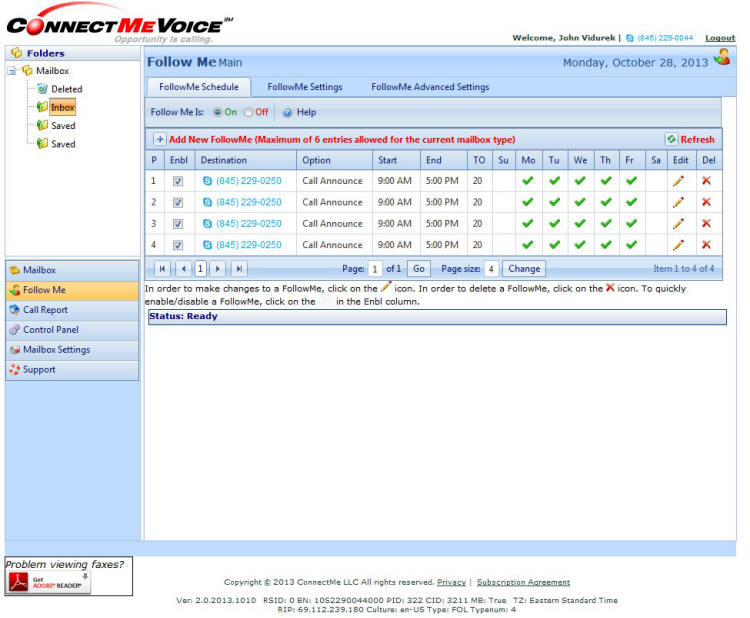Toggle the Enbl checkbox in row 2

(178, 202)
